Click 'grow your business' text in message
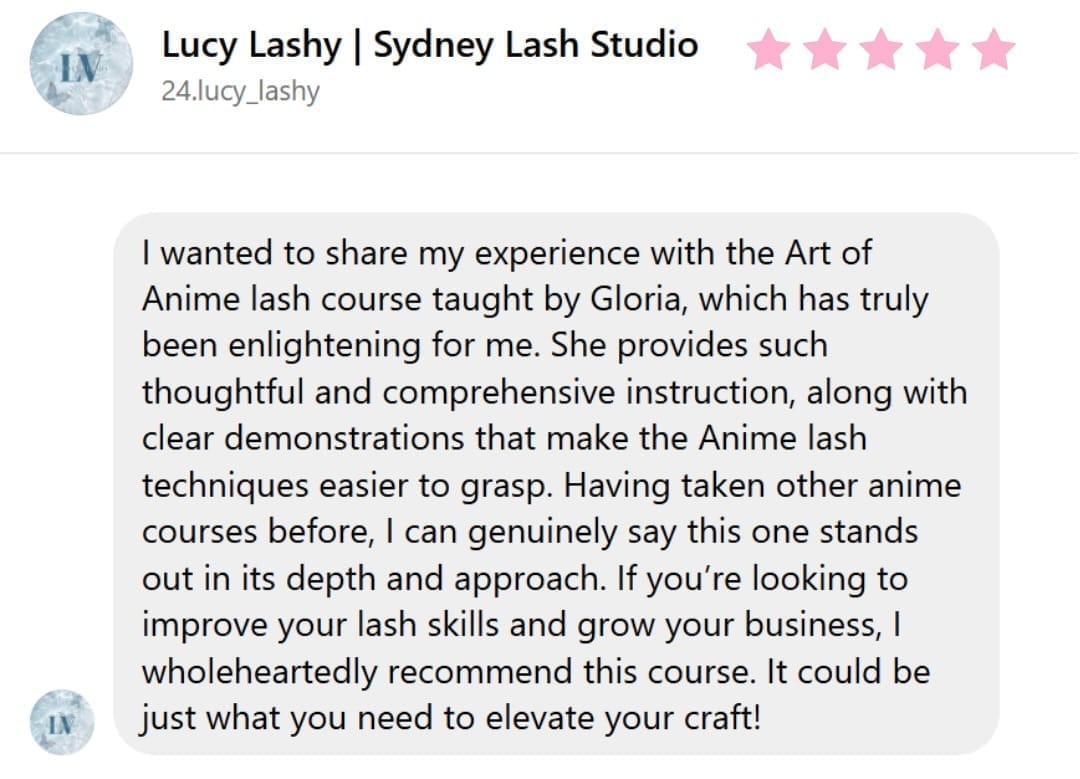Screen dimensions: 1080x779 729,625
